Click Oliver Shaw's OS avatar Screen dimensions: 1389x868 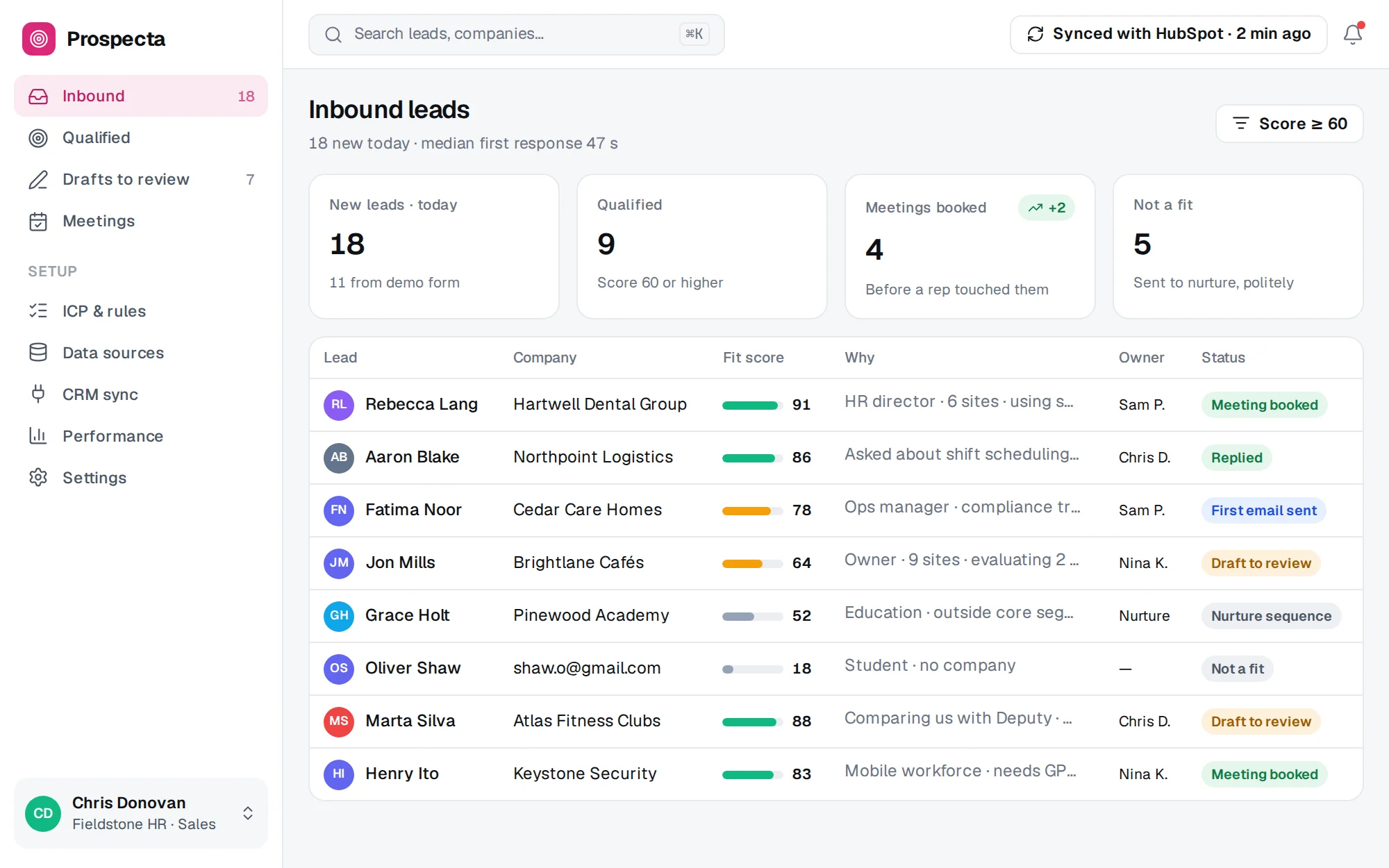339,669
